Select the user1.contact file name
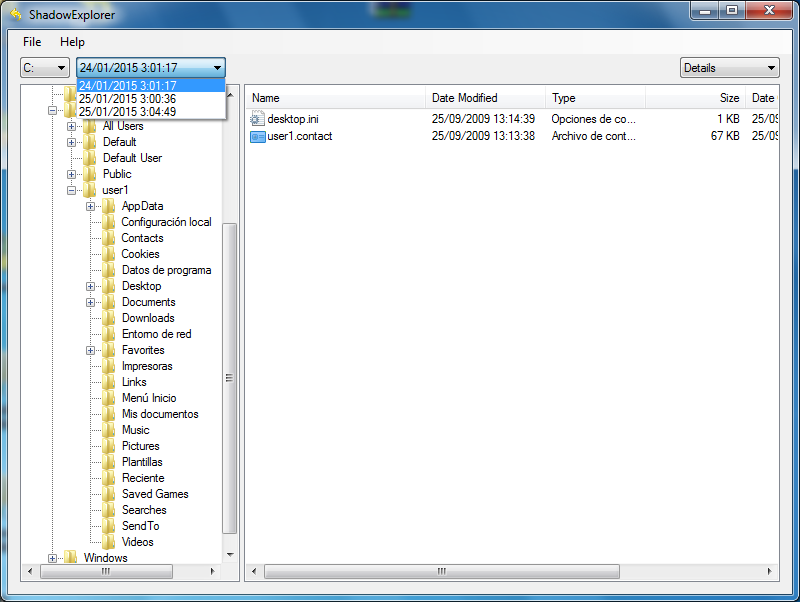800x602 pixels. click(x=299, y=136)
